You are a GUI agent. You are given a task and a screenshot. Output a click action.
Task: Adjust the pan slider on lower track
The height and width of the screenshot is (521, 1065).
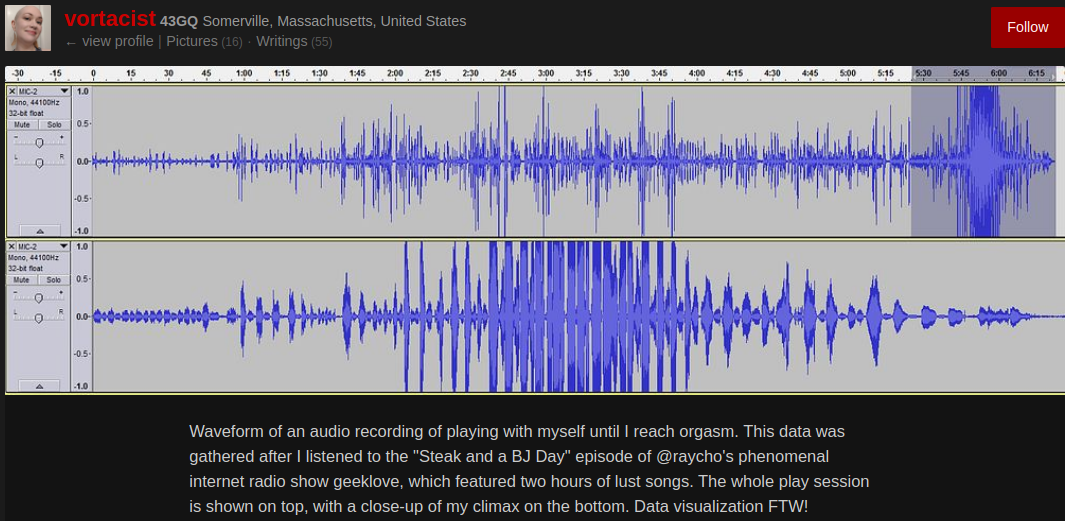39,317
